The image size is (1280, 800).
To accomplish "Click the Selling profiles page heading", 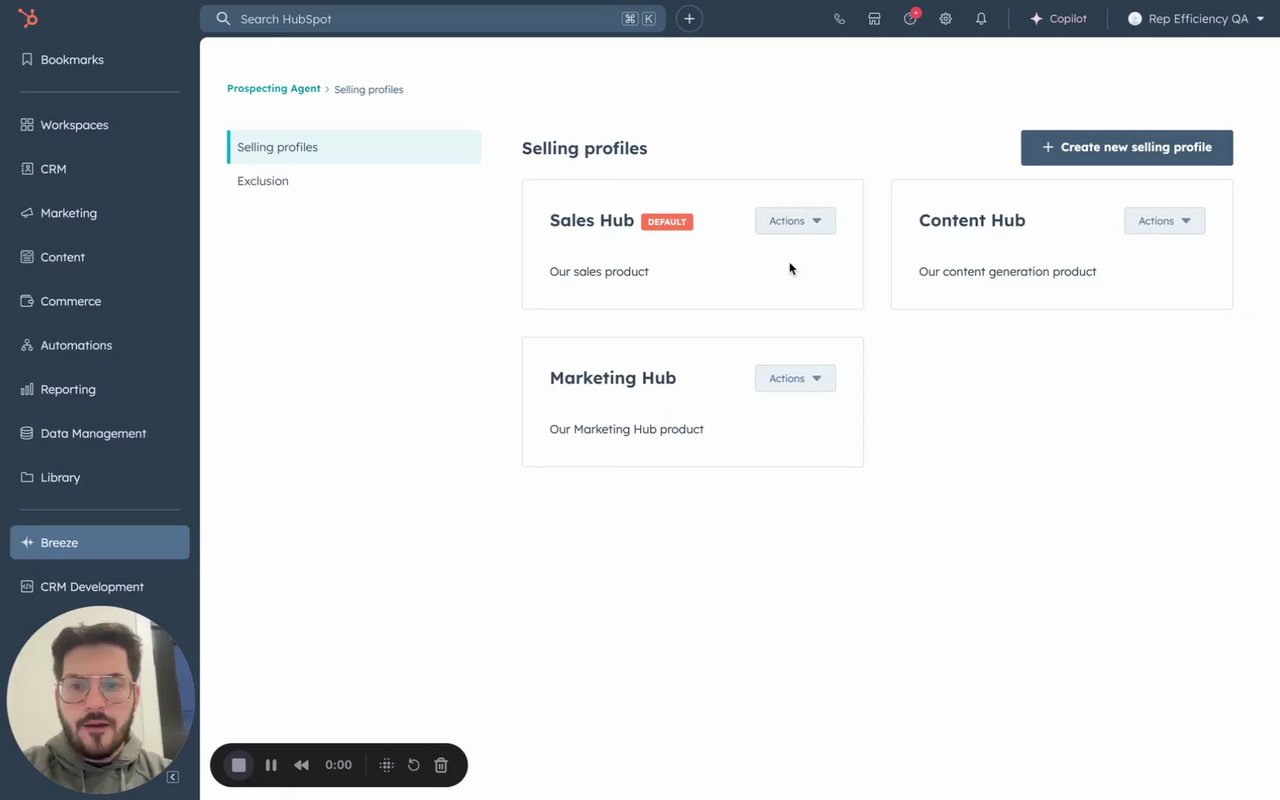I will [x=585, y=148].
